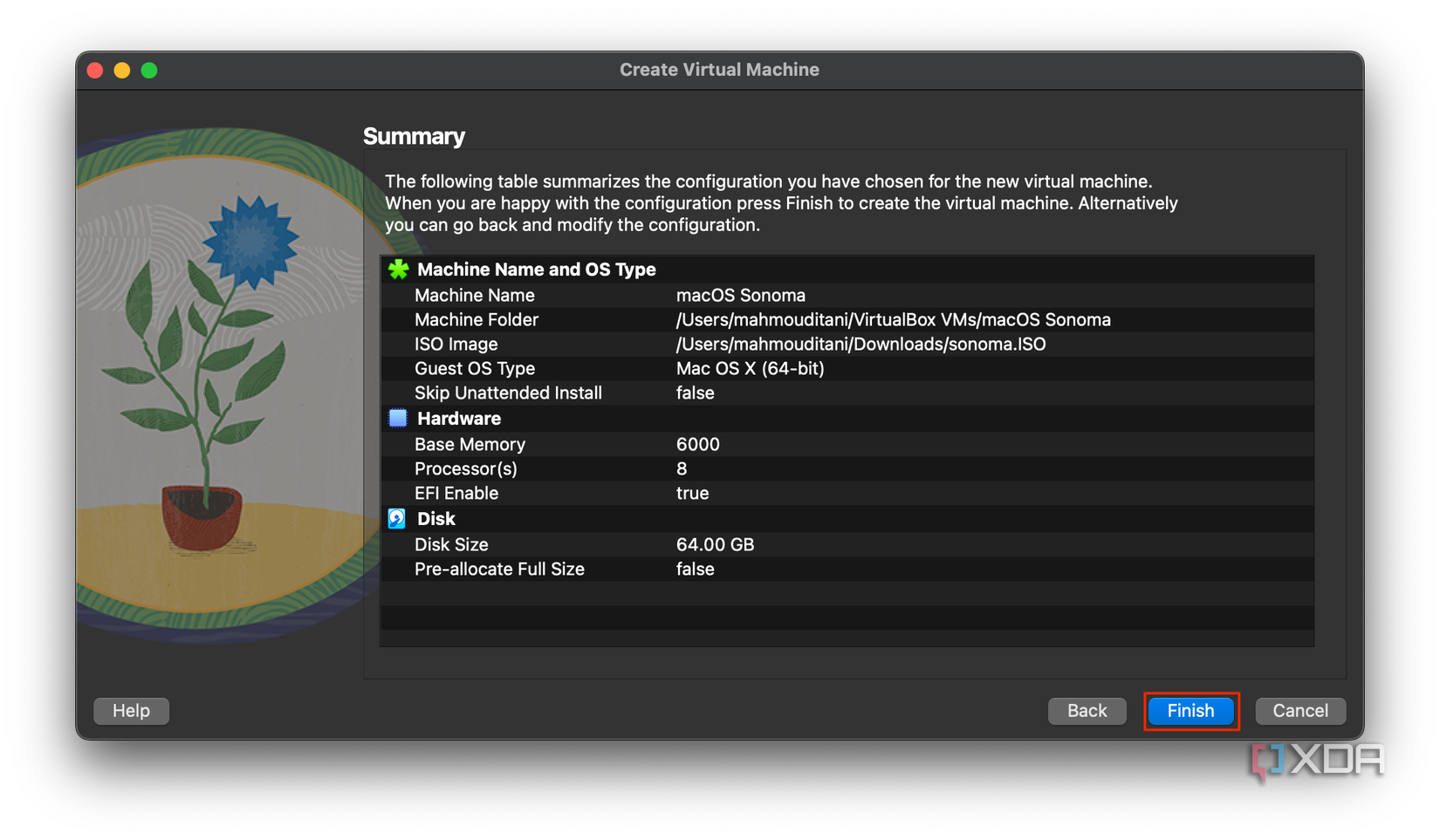The width and height of the screenshot is (1440, 840).
Task: Click the Skip Unattended Install value false
Action: pos(695,393)
